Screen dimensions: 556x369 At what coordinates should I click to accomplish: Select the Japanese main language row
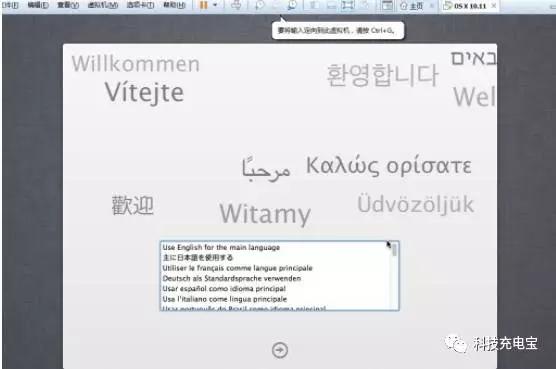[x=276, y=258]
